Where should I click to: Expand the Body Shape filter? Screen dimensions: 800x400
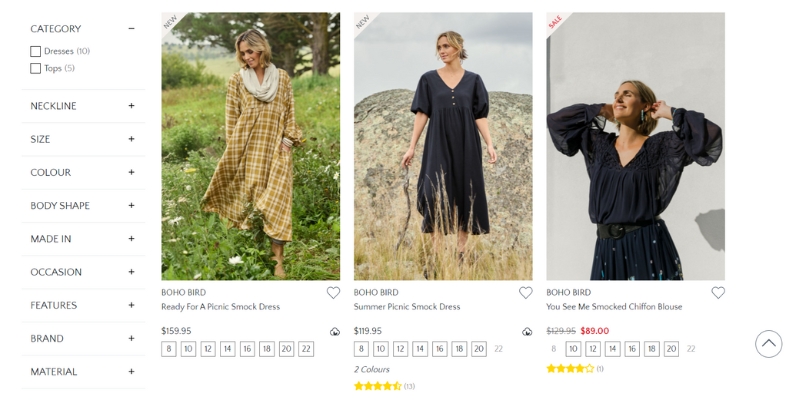tap(131, 205)
